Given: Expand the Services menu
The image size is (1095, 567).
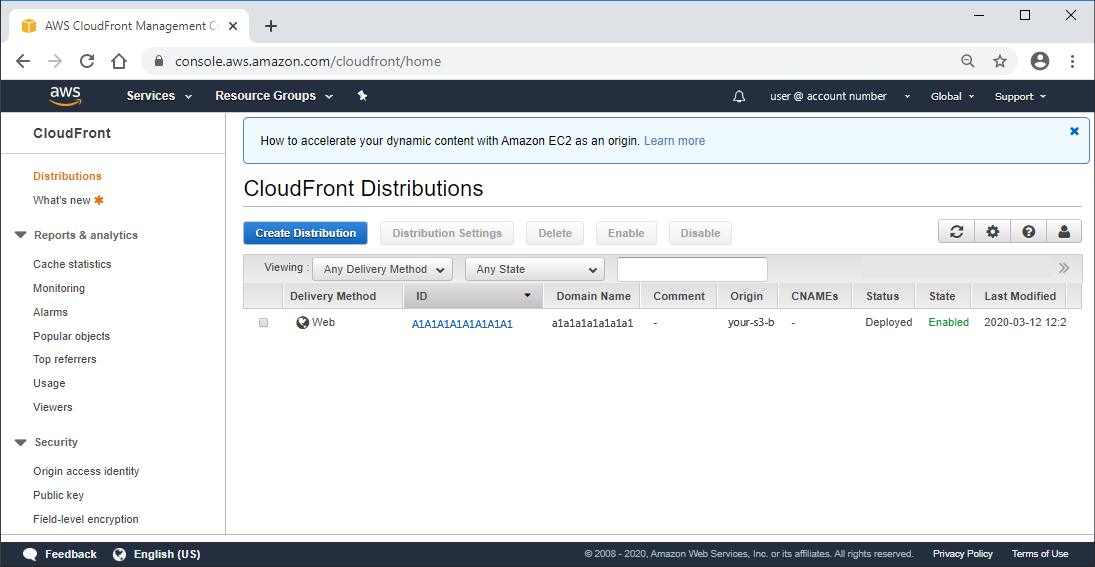Looking at the screenshot, I should coord(159,96).
